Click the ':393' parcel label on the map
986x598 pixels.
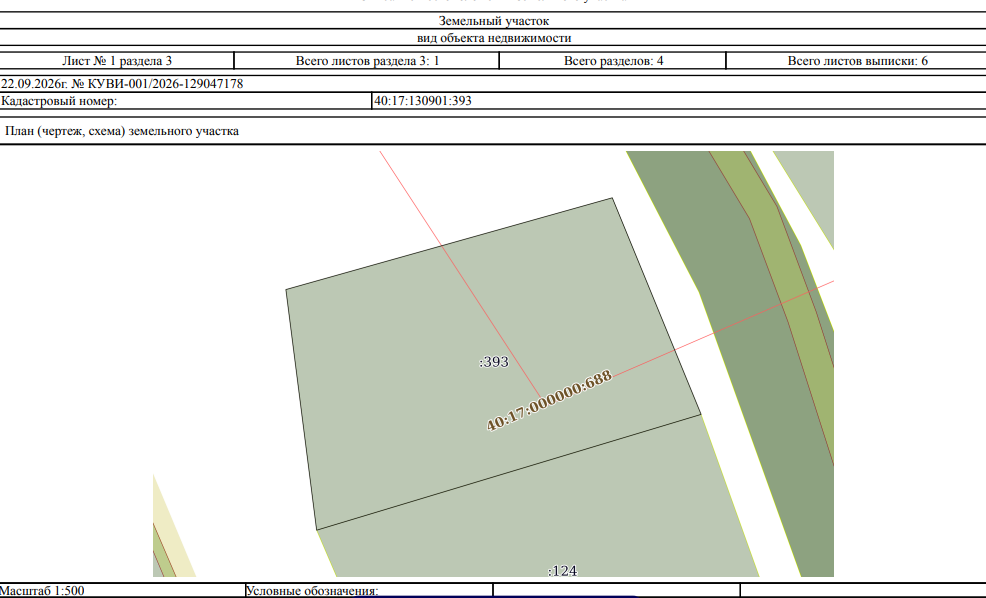(x=494, y=362)
